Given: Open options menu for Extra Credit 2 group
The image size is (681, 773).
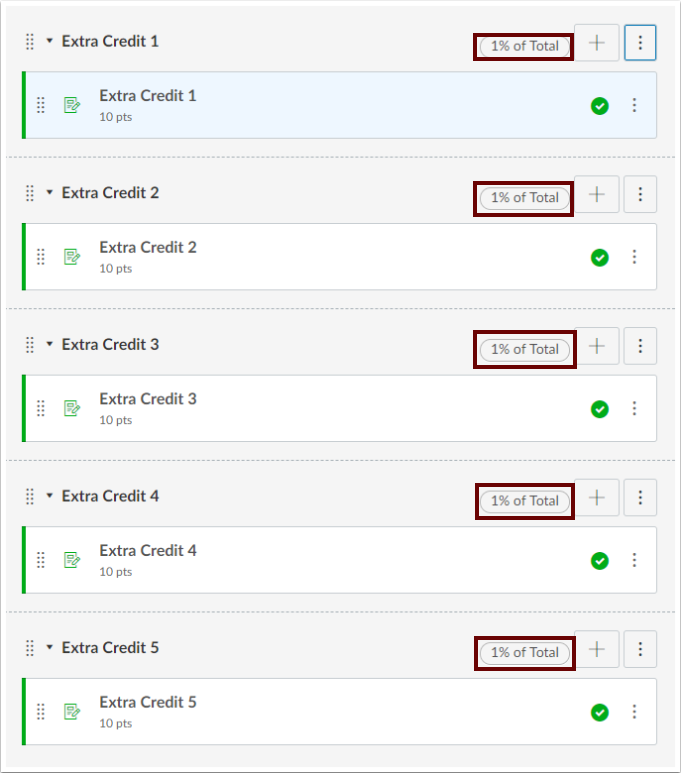Looking at the screenshot, I should click(x=640, y=194).
